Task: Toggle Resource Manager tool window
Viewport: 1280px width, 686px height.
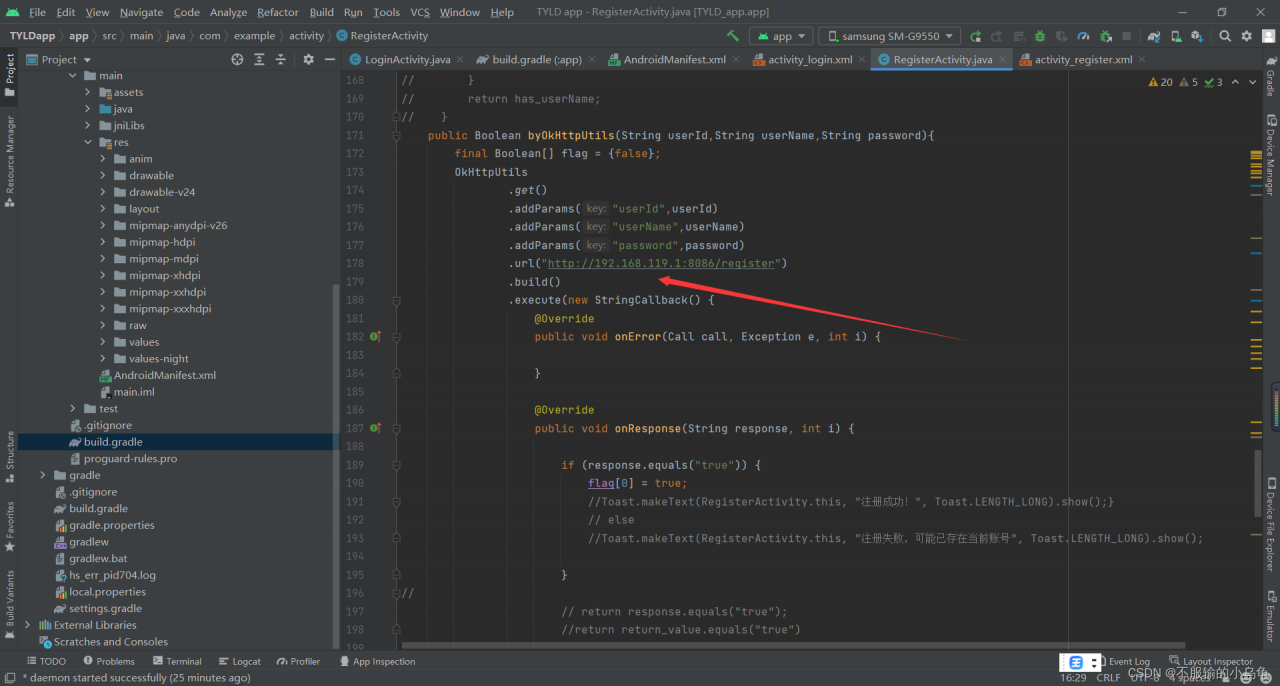Action: (10, 161)
